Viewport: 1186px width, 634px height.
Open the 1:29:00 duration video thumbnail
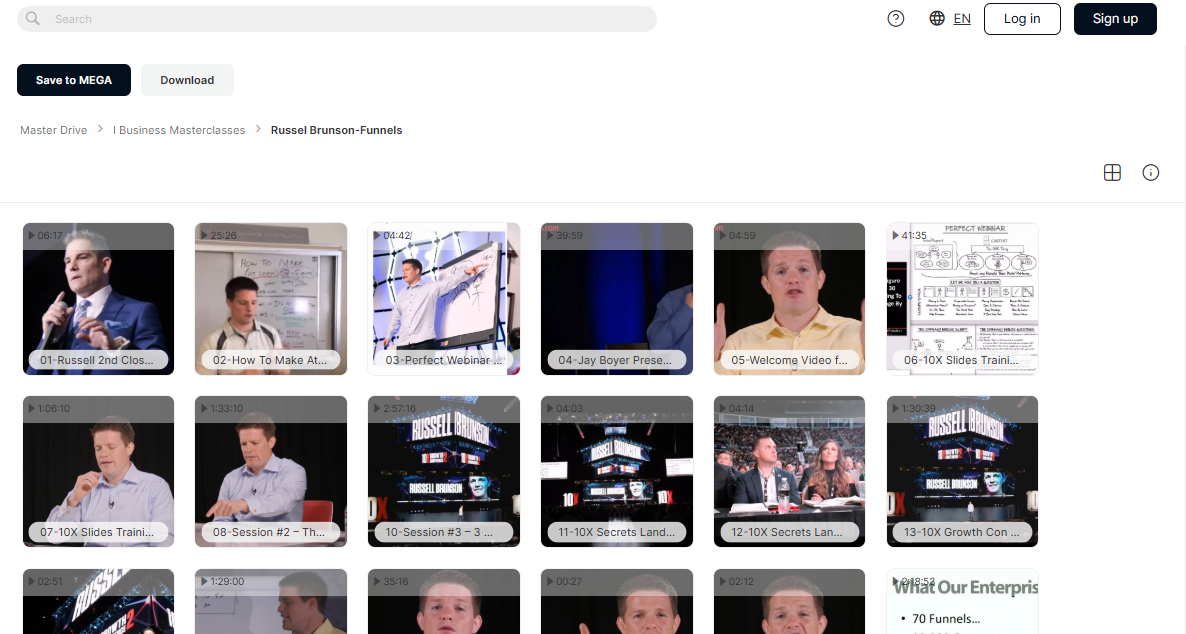271,601
